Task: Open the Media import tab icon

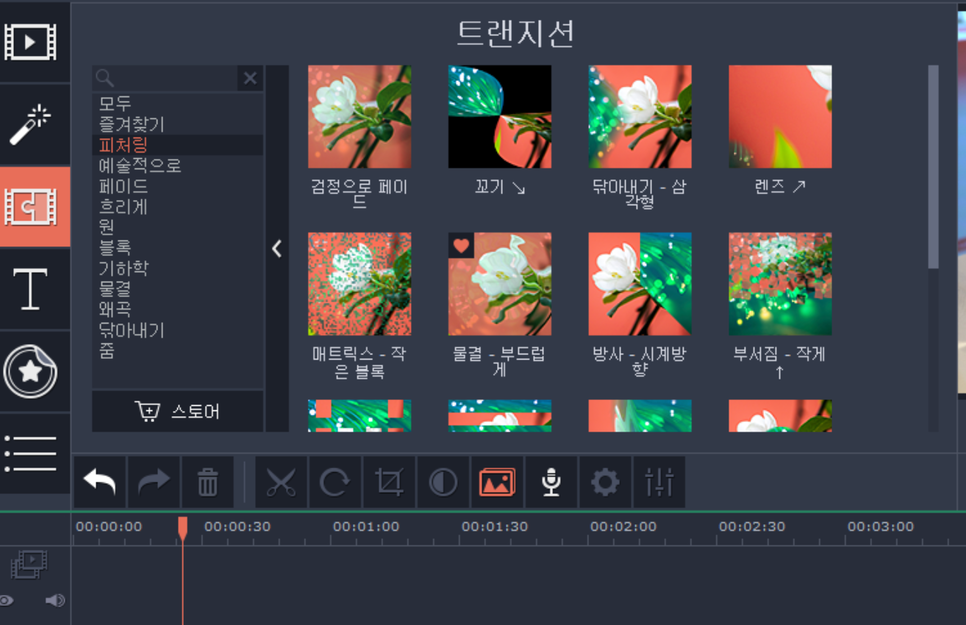Action: [30, 42]
